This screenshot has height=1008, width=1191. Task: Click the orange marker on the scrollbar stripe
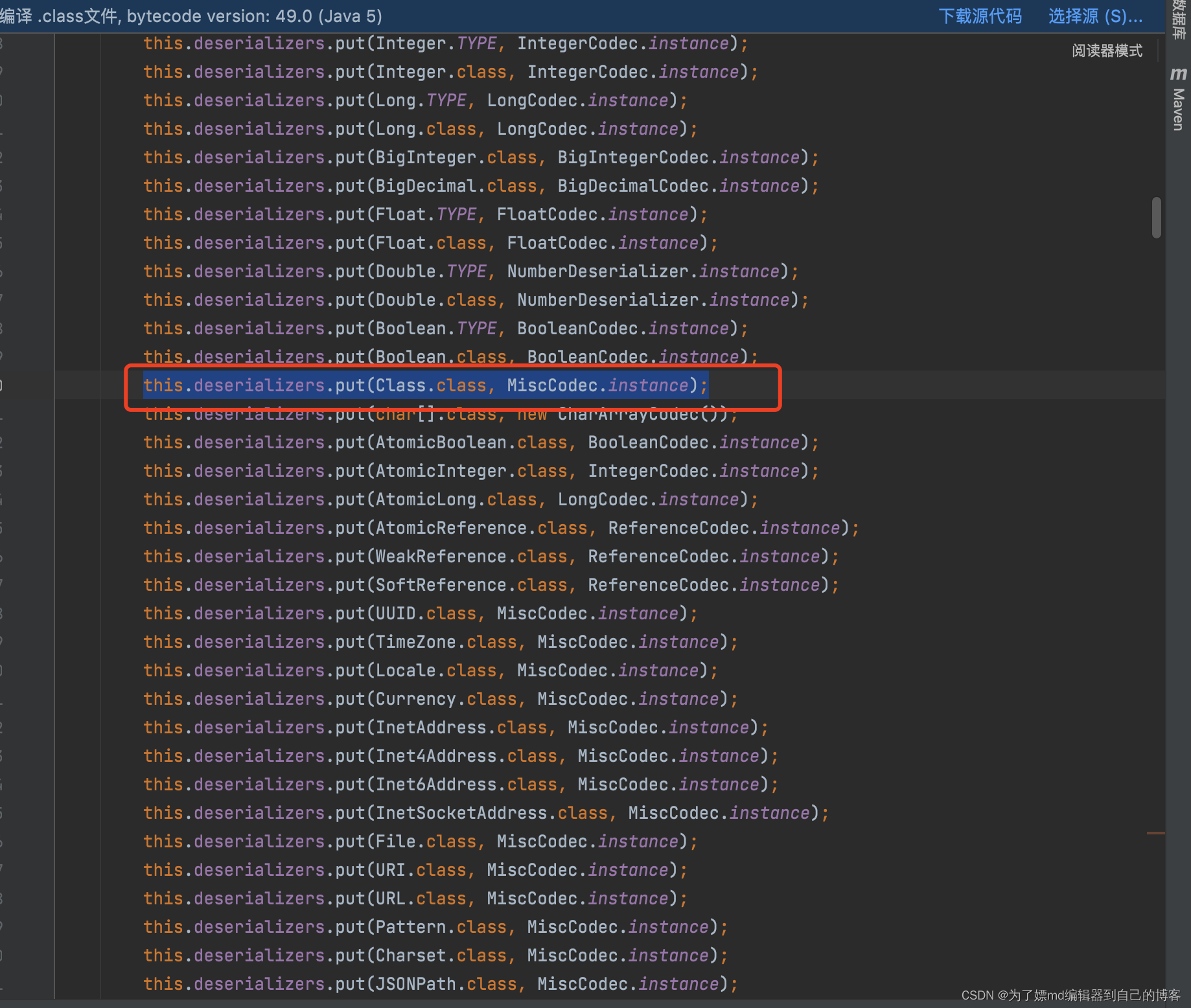coord(1156,832)
